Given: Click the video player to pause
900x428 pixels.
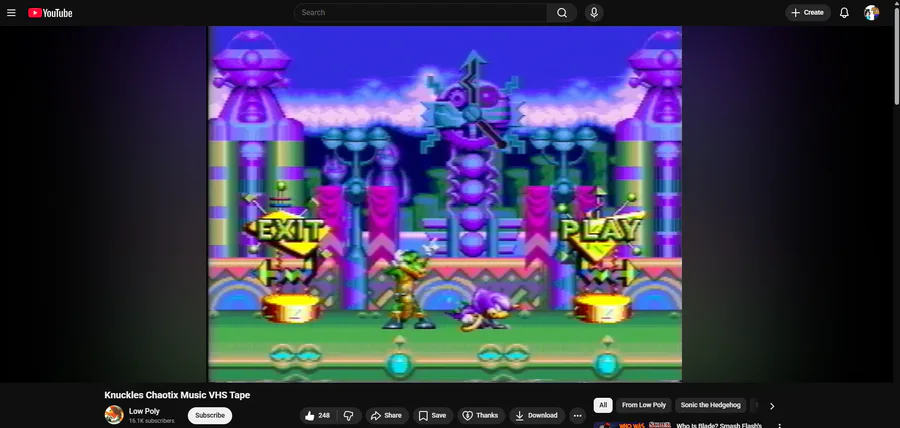Looking at the screenshot, I should [x=445, y=204].
